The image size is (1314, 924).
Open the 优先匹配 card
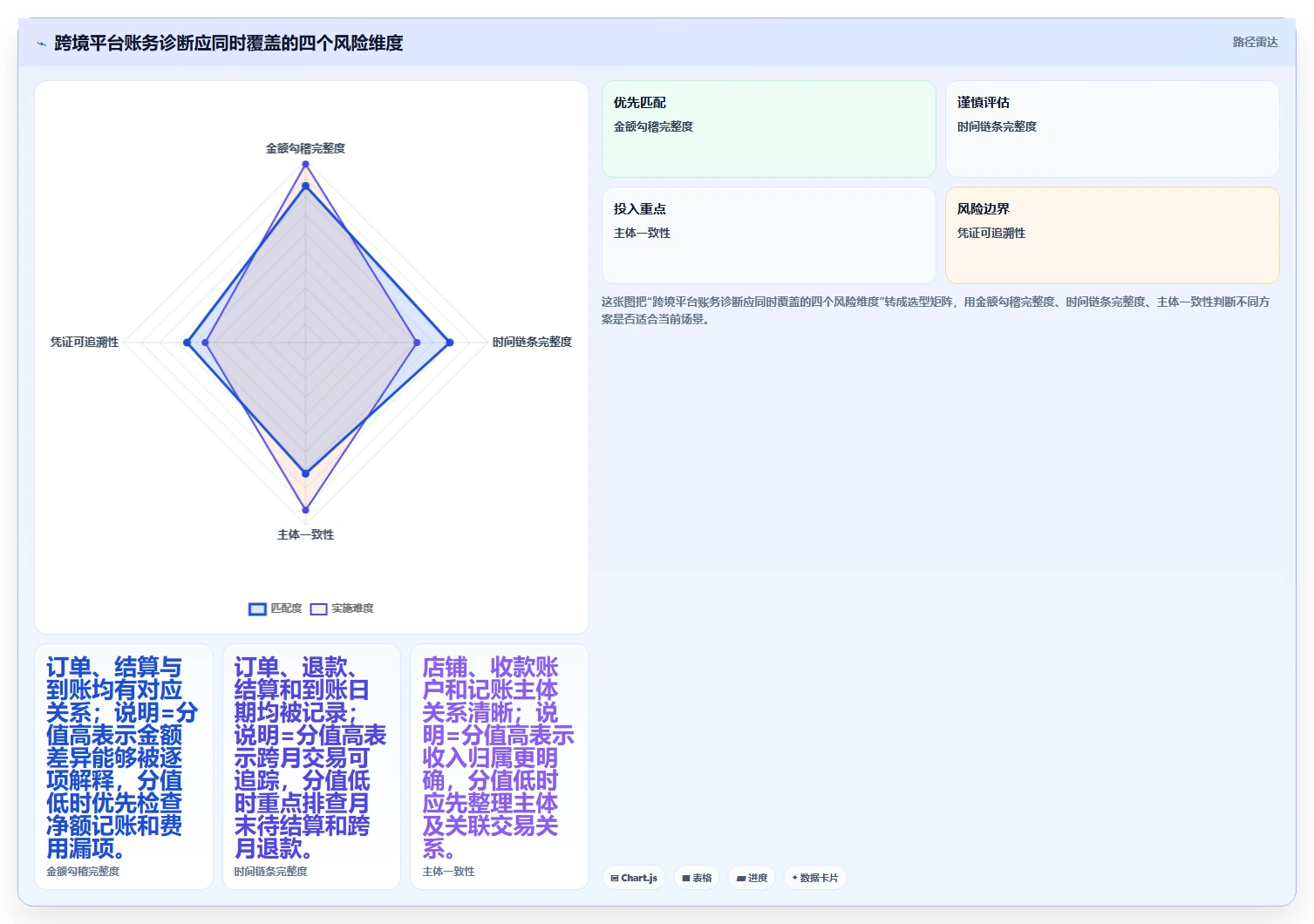tap(768, 129)
